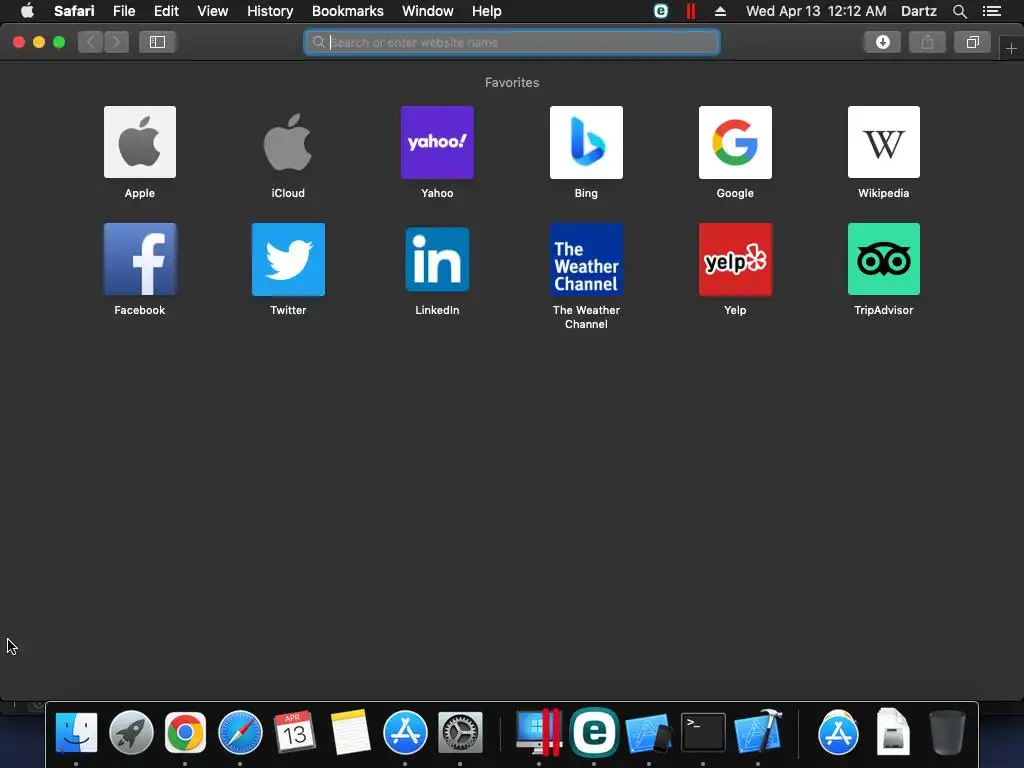
Task: Open the View menu
Action: (213, 11)
